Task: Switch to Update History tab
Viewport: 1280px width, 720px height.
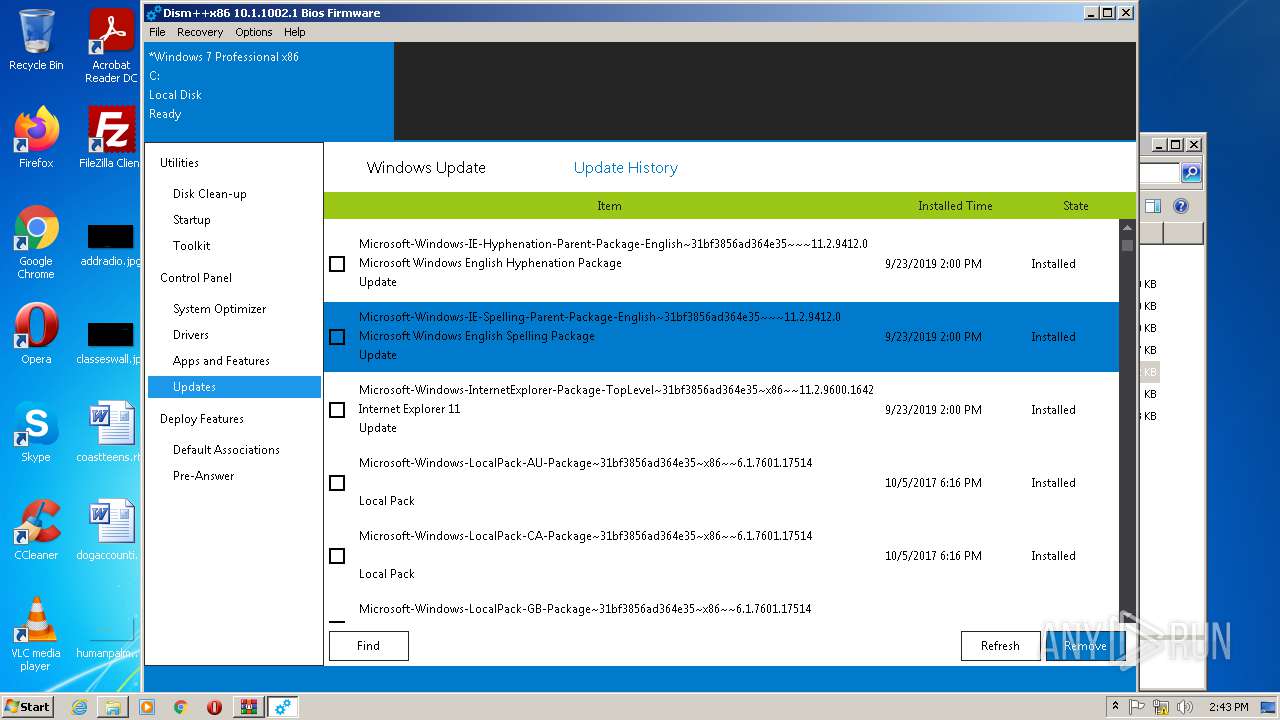Action: [625, 168]
